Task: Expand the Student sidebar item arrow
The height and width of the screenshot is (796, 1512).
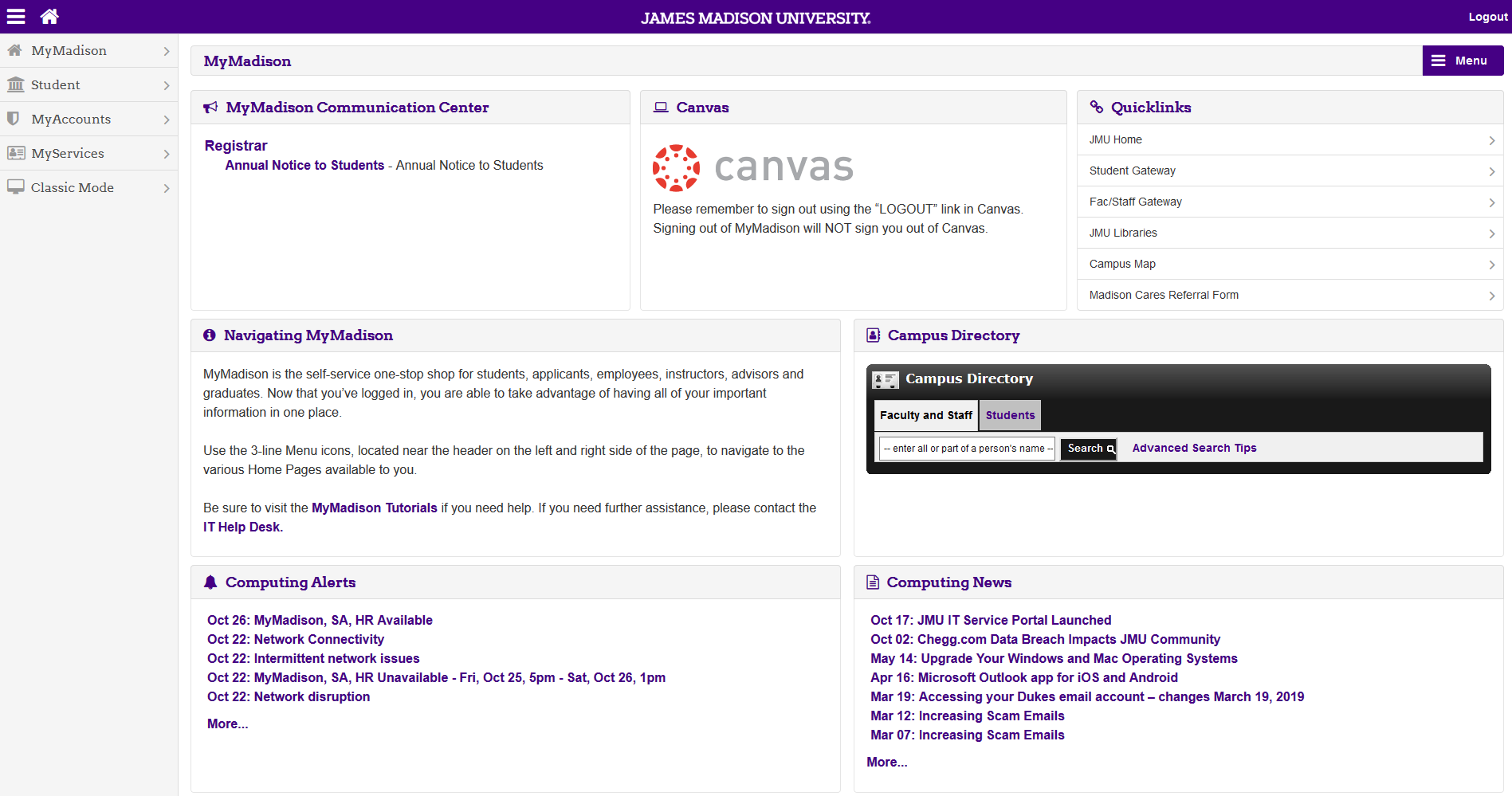Action: (x=167, y=85)
